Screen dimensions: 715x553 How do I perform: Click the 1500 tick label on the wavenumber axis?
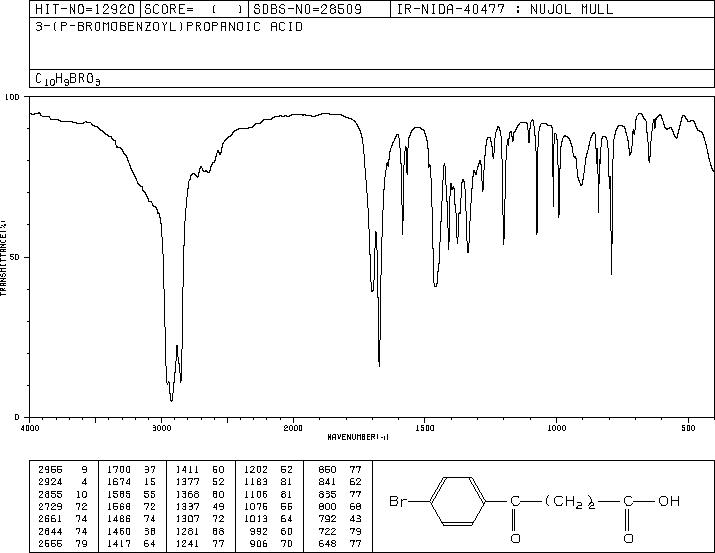pos(425,428)
